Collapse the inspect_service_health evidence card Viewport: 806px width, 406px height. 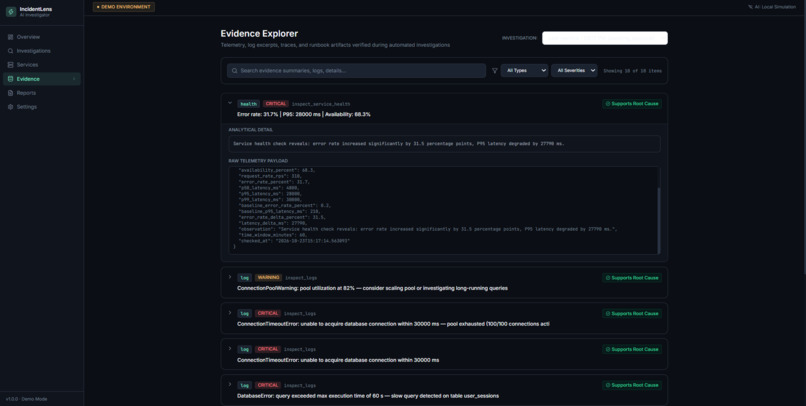230,103
